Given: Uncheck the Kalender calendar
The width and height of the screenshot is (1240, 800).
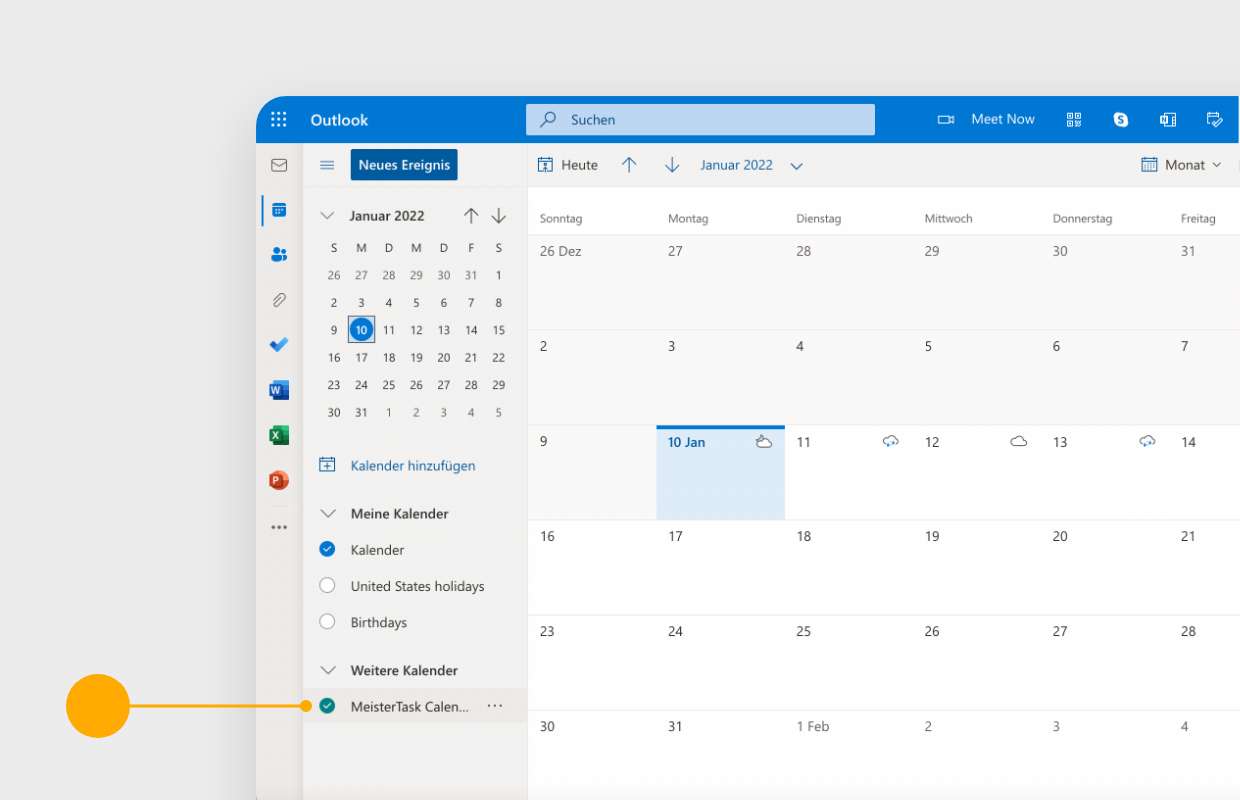Looking at the screenshot, I should (327, 549).
